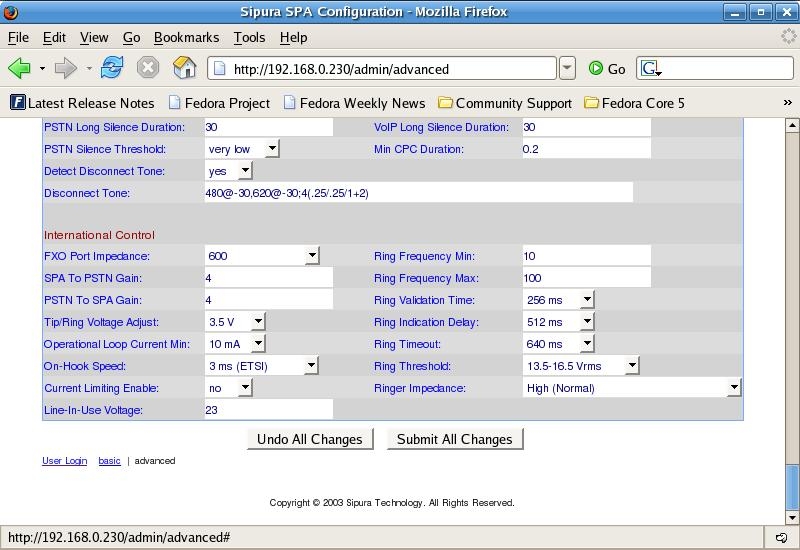
Task: Click the Stop loading icon
Action: 148,68
